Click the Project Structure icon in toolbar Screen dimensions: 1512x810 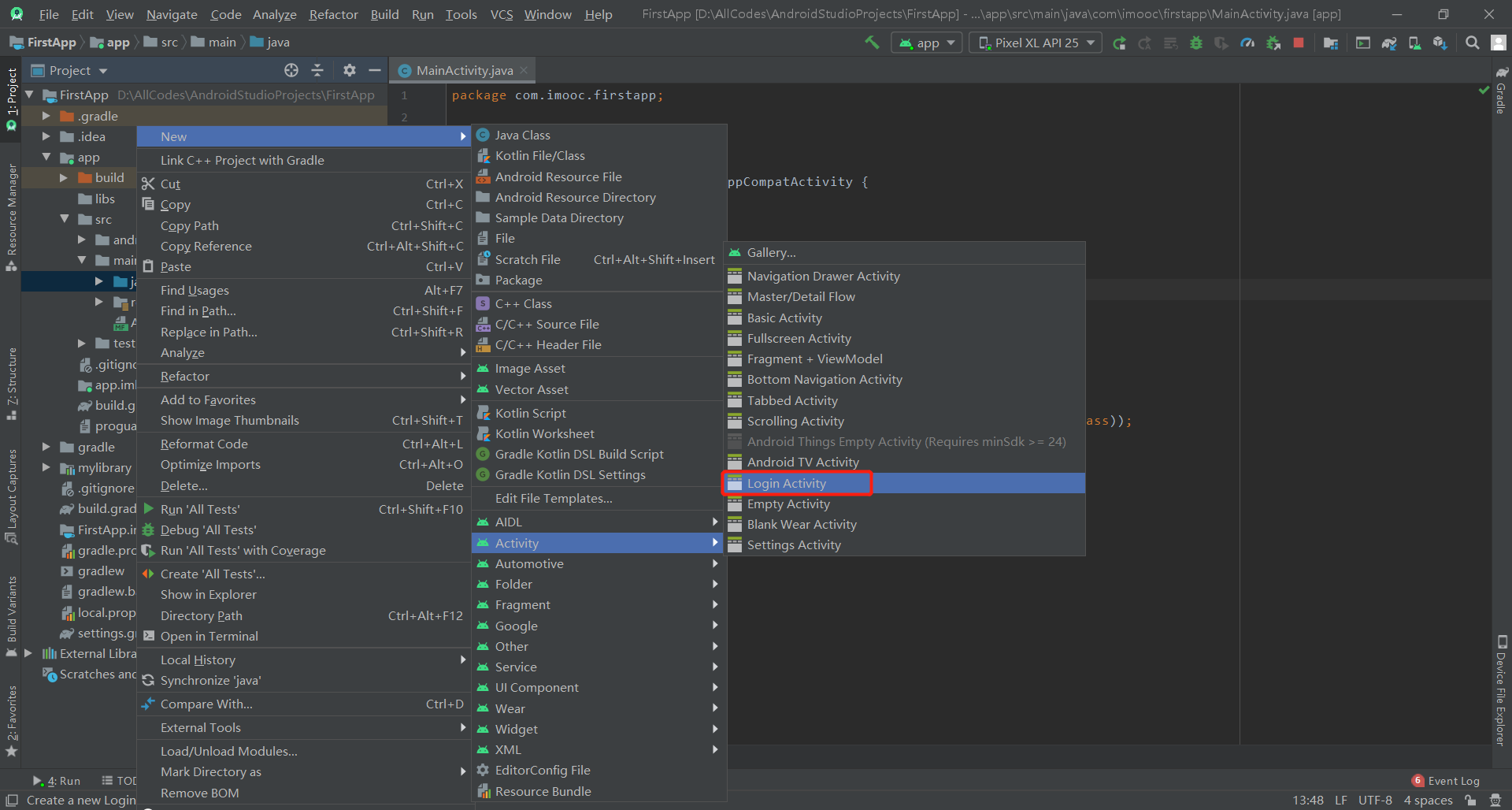point(1331,43)
